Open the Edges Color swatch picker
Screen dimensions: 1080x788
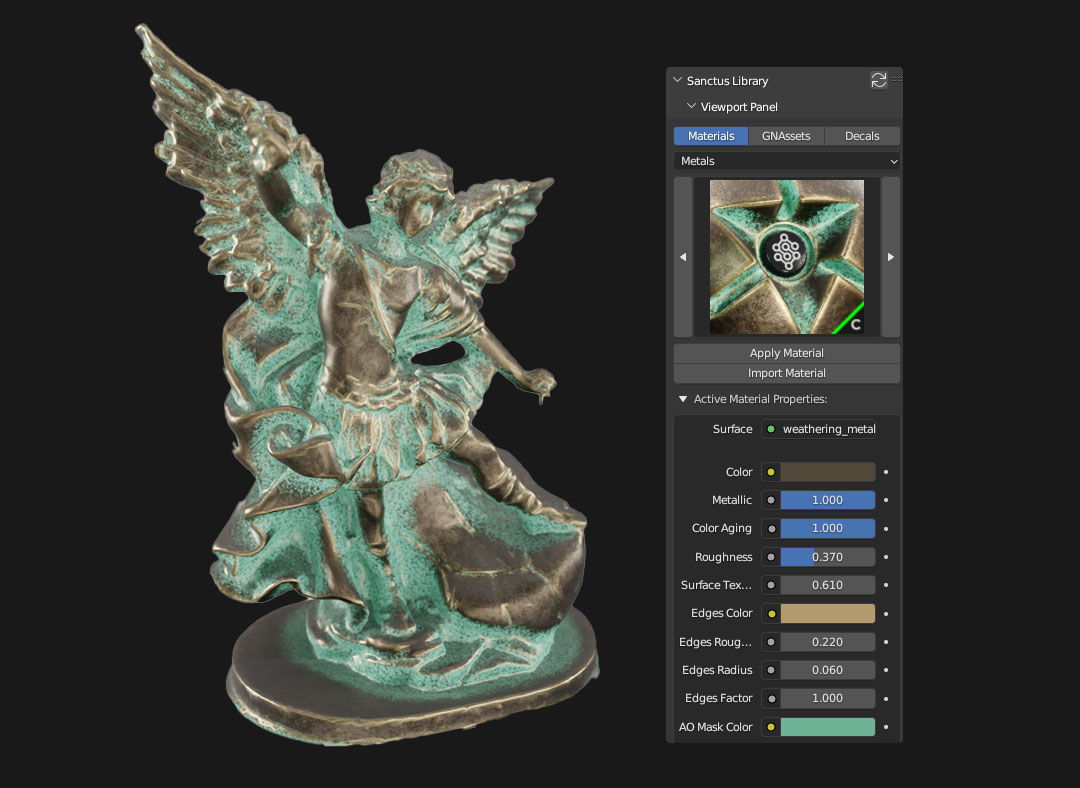pos(828,613)
